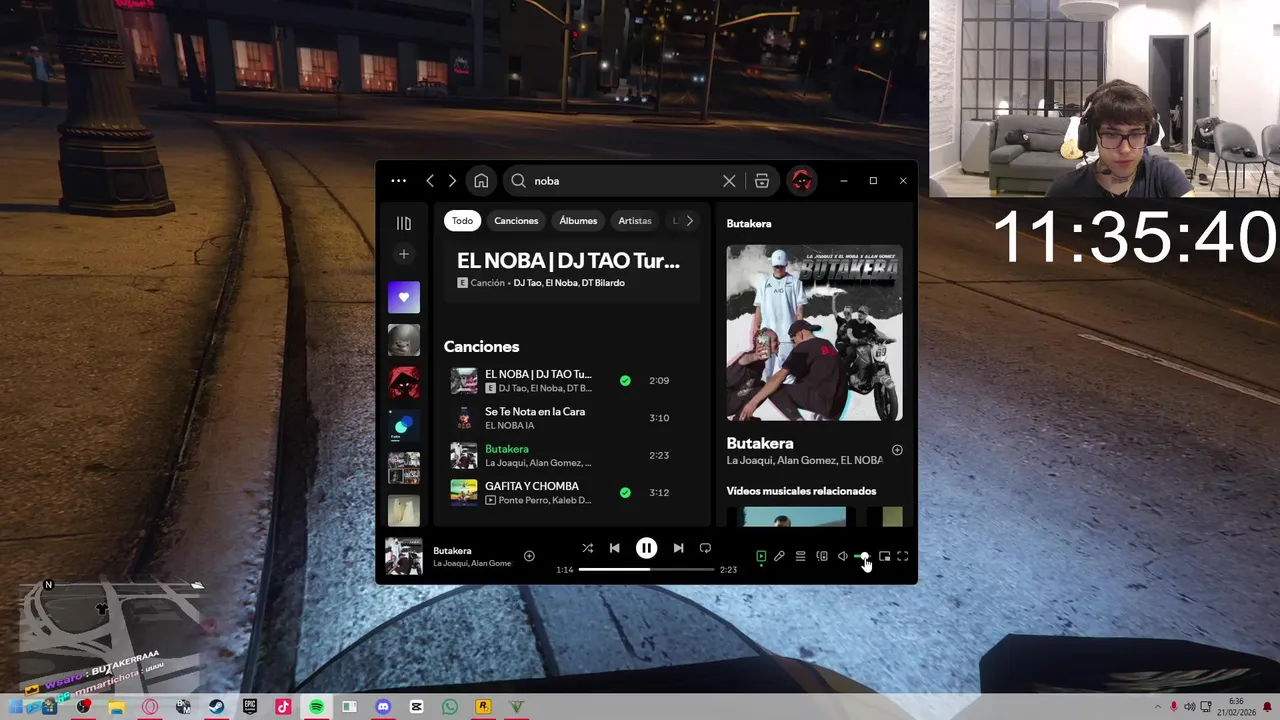Select the 'Álbumes' filter tab
The height and width of the screenshot is (720, 1280).
[578, 221]
